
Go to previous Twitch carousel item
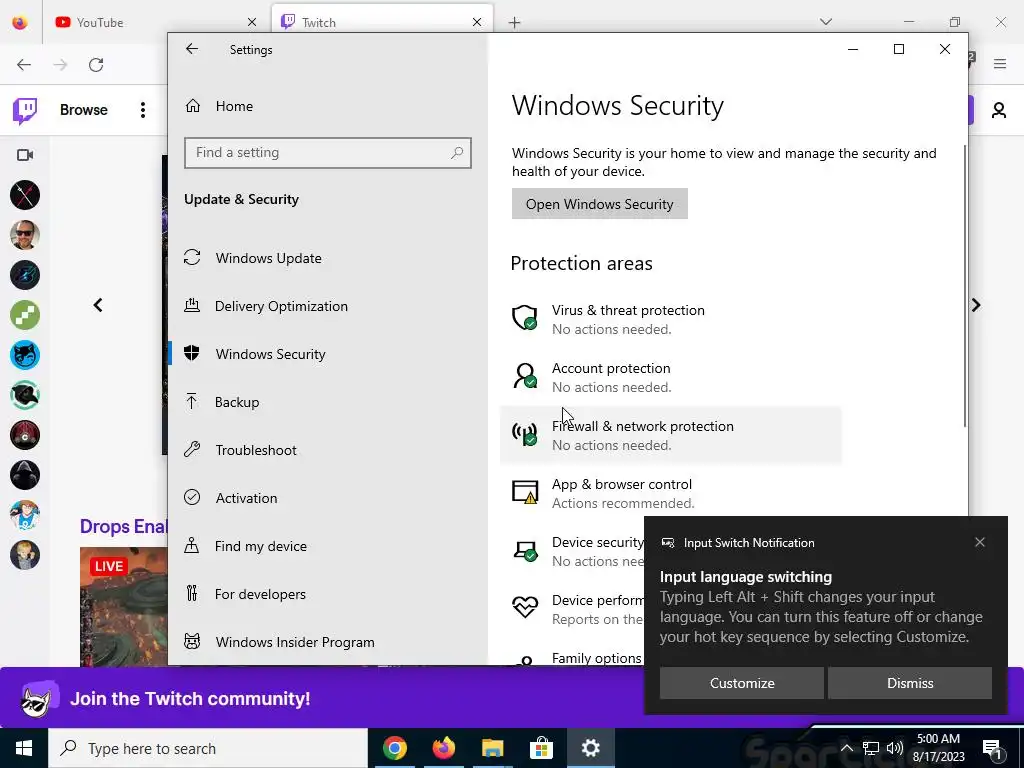coord(98,305)
